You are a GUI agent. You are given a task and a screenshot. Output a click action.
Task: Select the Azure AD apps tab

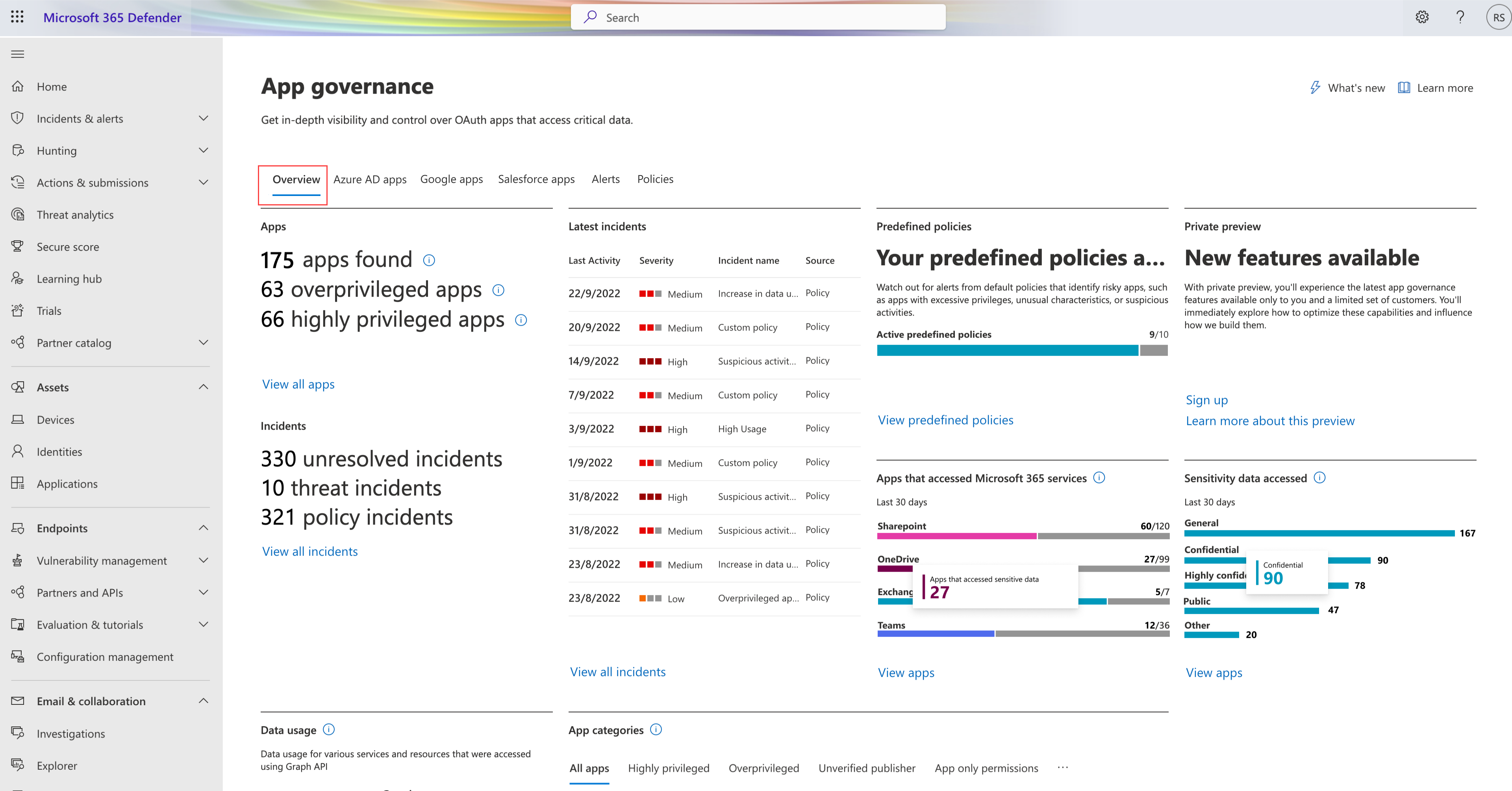point(369,179)
